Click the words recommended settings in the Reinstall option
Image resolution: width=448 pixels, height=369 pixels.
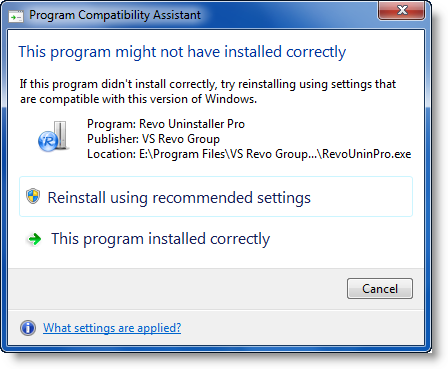coord(231,198)
